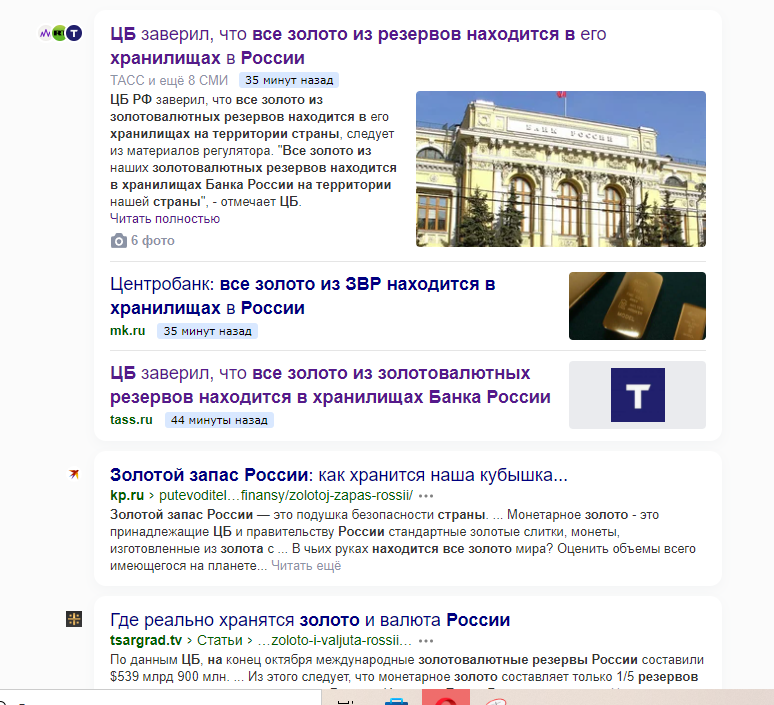Click the Статьи breadcrumb in the tsargrad result
The width and height of the screenshot is (774, 705).
pyautogui.click(x=220, y=640)
